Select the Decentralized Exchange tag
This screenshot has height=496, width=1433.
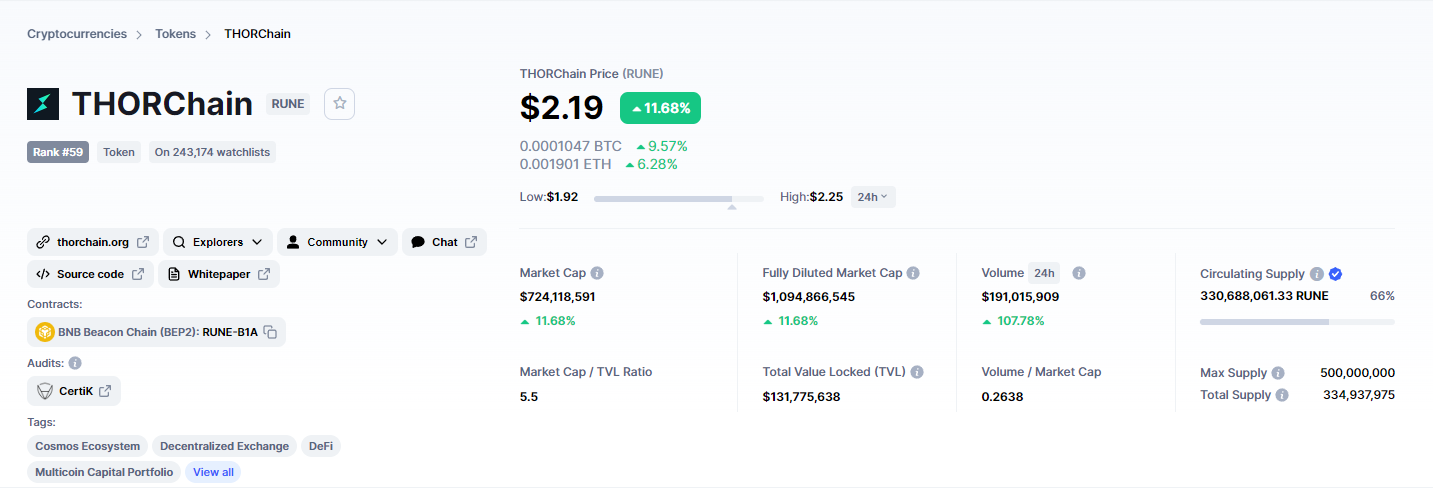point(224,446)
